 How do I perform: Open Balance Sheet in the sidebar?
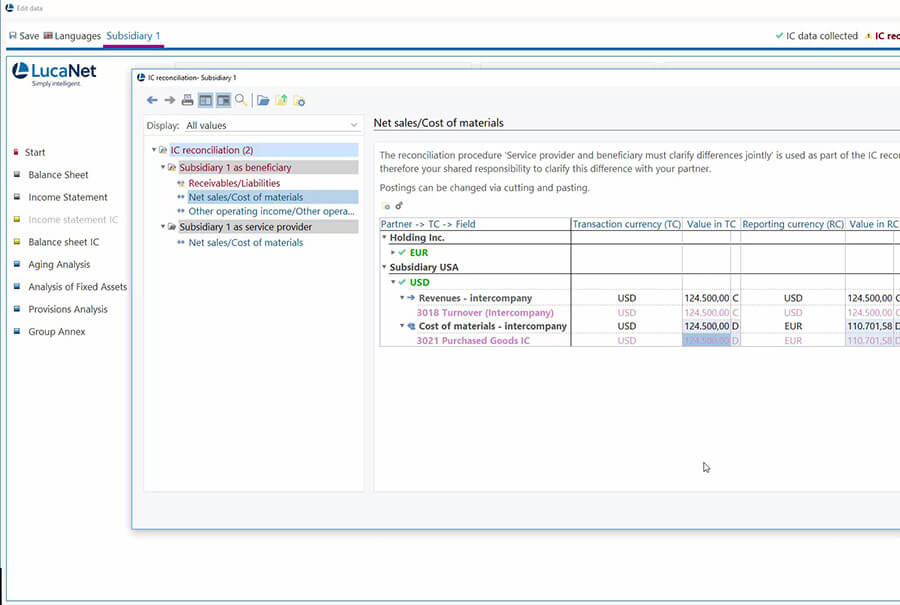58,174
